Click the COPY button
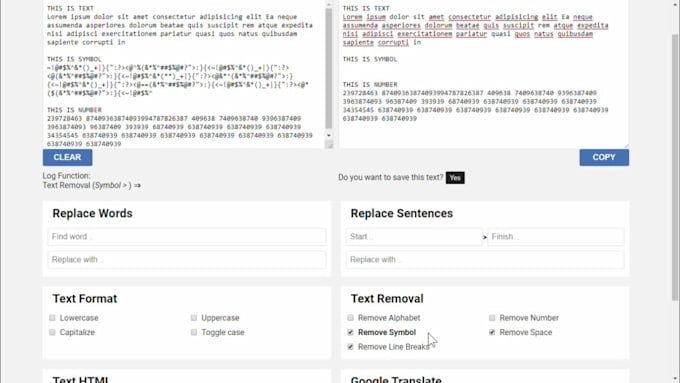Image resolution: width=680 pixels, height=383 pixels. (x=604, y=157)
